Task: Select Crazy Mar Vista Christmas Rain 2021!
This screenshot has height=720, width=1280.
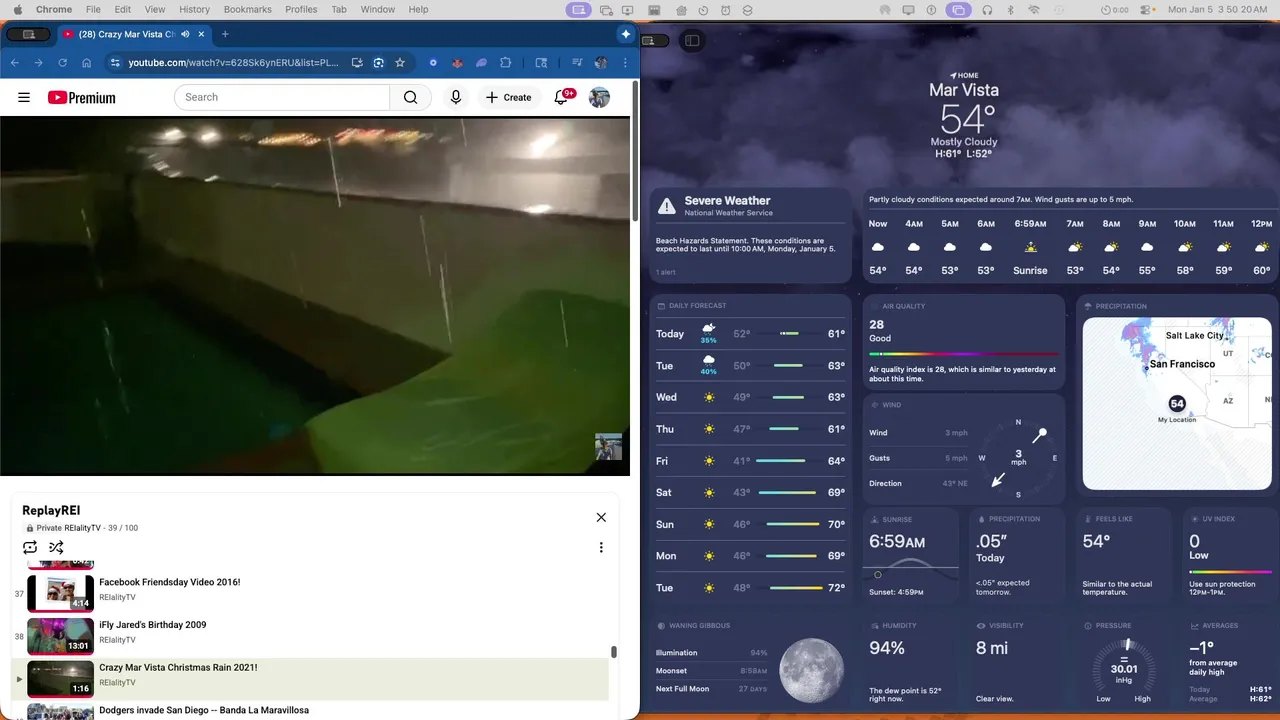Action: (310, 679)
